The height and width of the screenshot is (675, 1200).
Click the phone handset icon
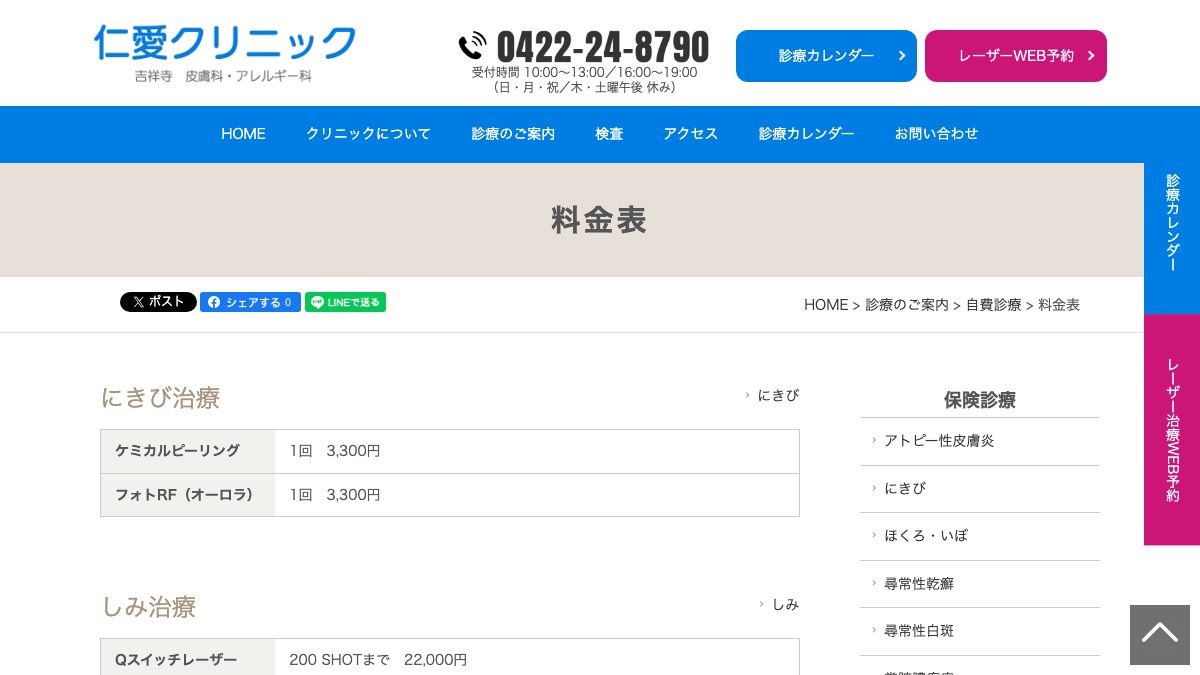[473, 46]
